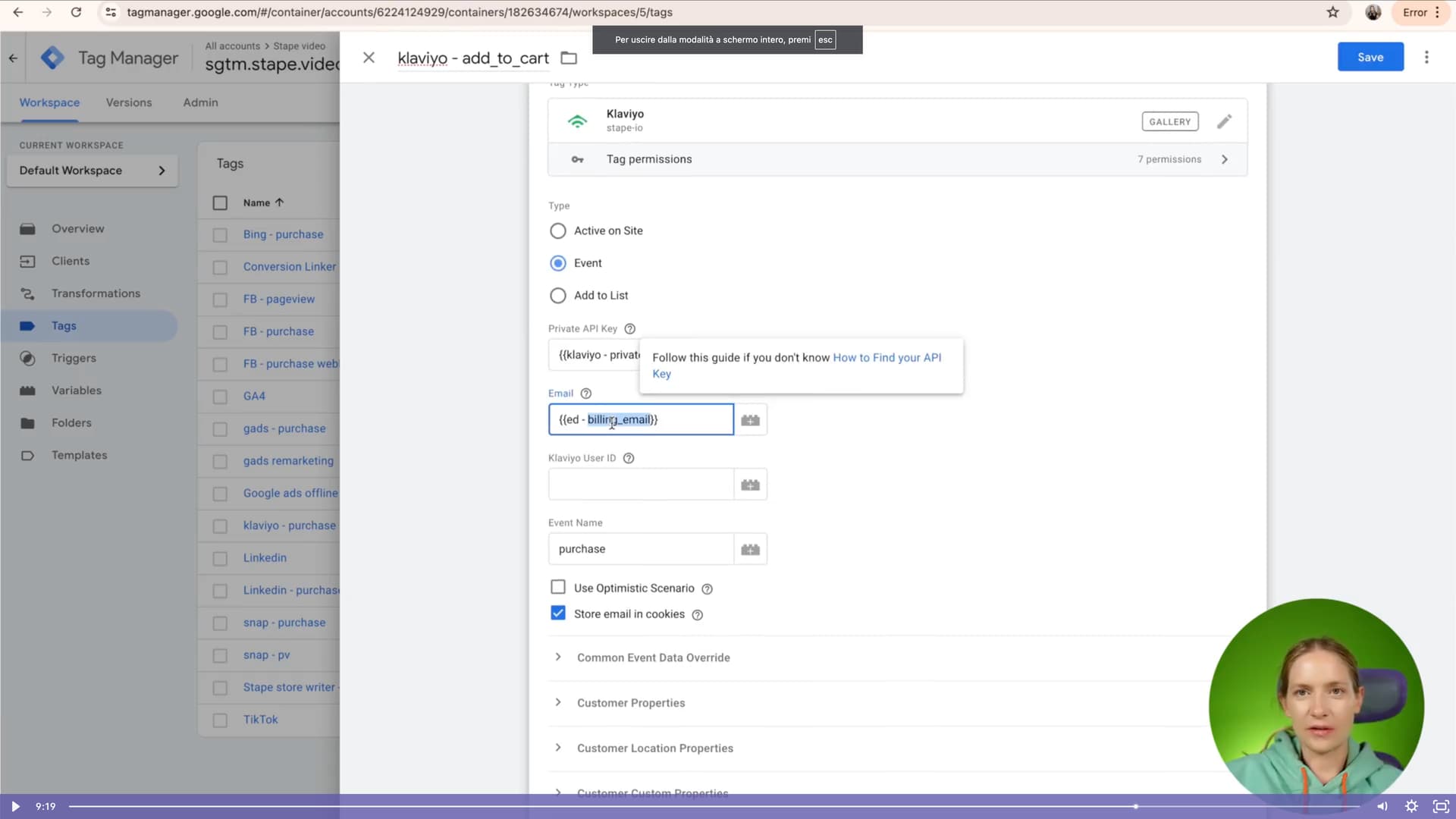Tick the select-all checkbox in Tags header

pyautogui.click(x=220, y=202)
